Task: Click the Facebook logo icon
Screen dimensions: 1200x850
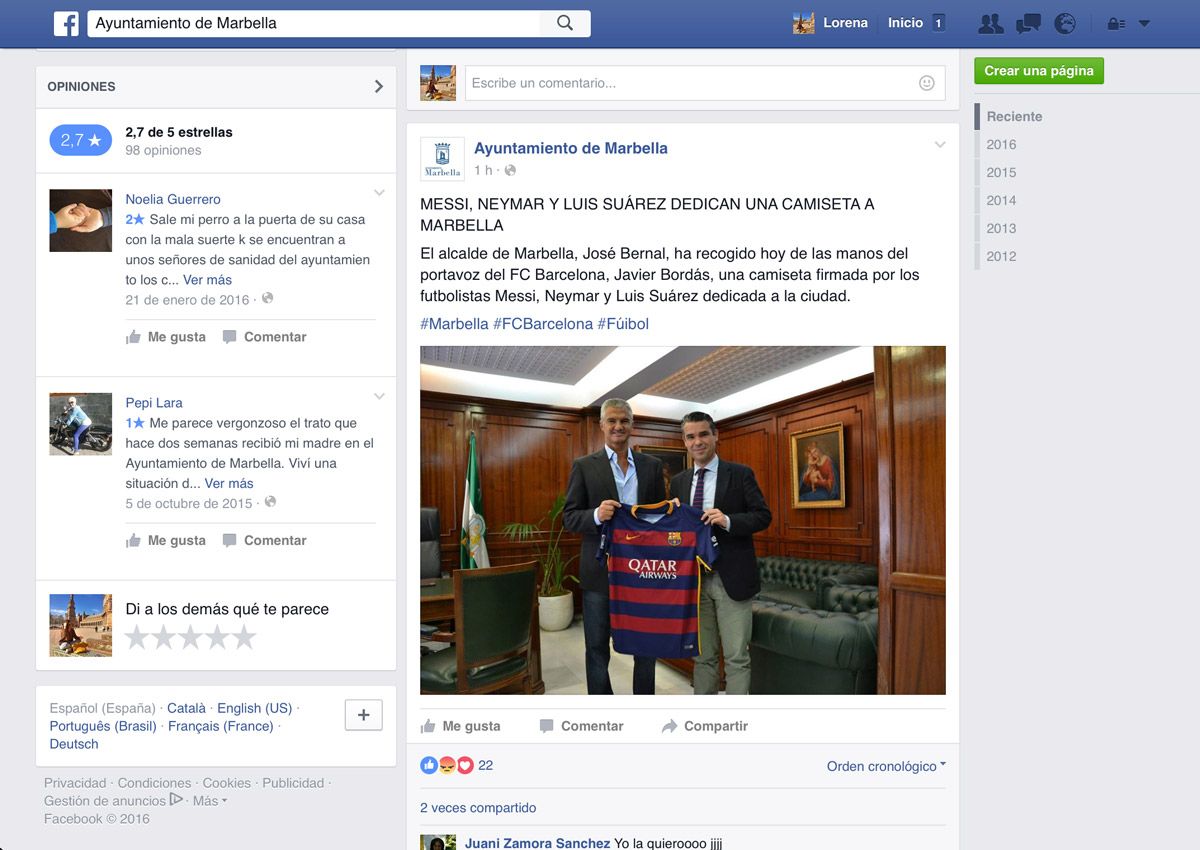Action: click(x=66, y=23)
